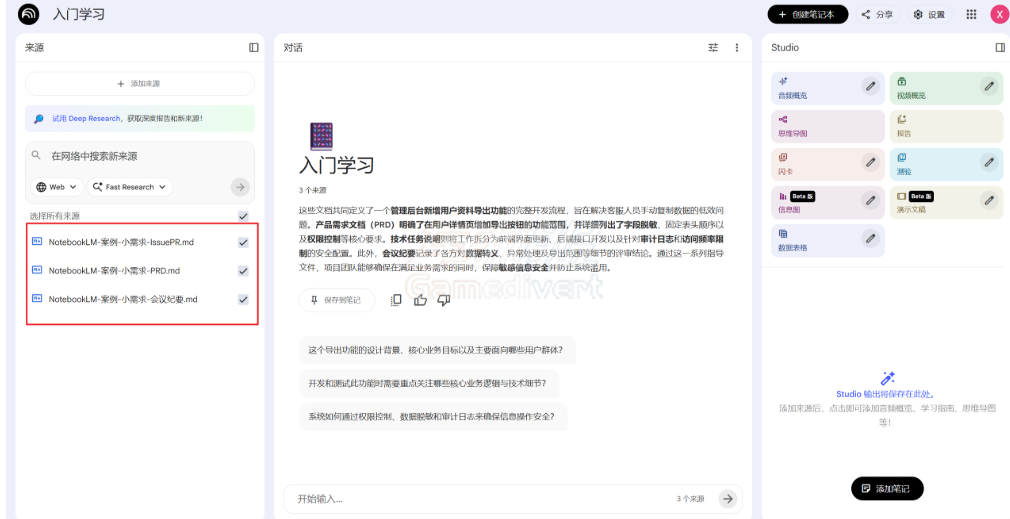The width and height of the screenshot is (1010, 519).
Task: Create 闪卡 flashcards
Action: tap(828, 164)
